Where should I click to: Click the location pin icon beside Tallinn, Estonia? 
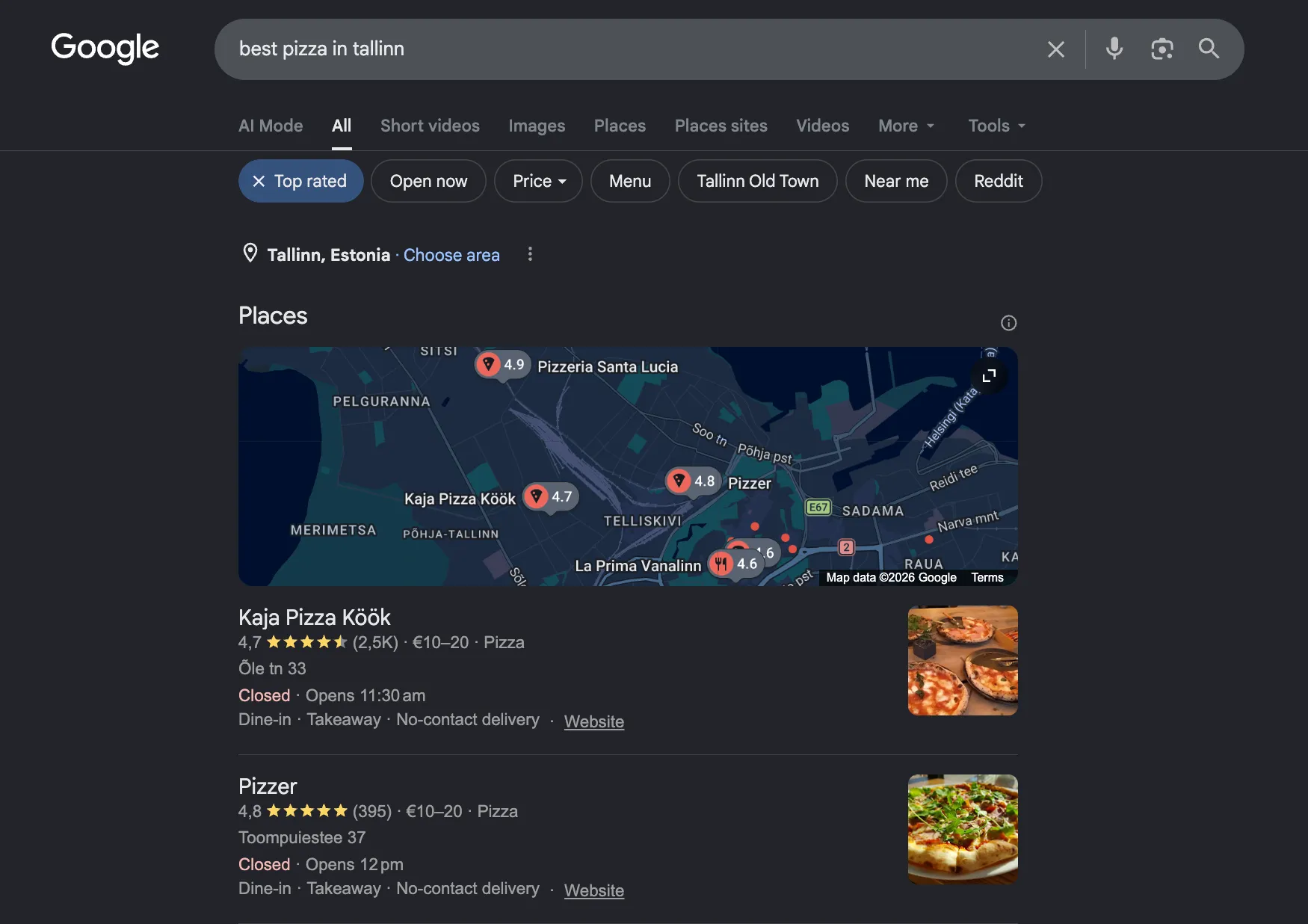250,253
